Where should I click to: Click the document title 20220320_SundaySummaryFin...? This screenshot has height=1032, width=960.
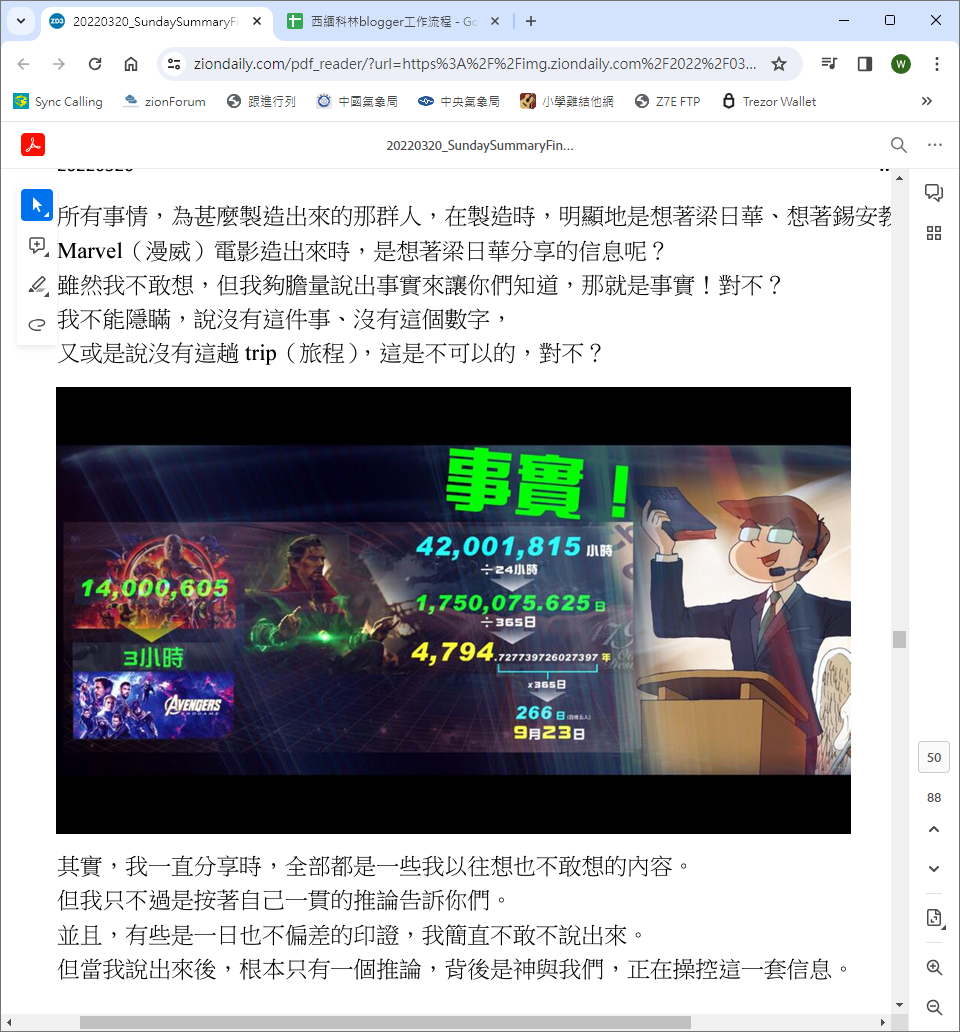480,145
